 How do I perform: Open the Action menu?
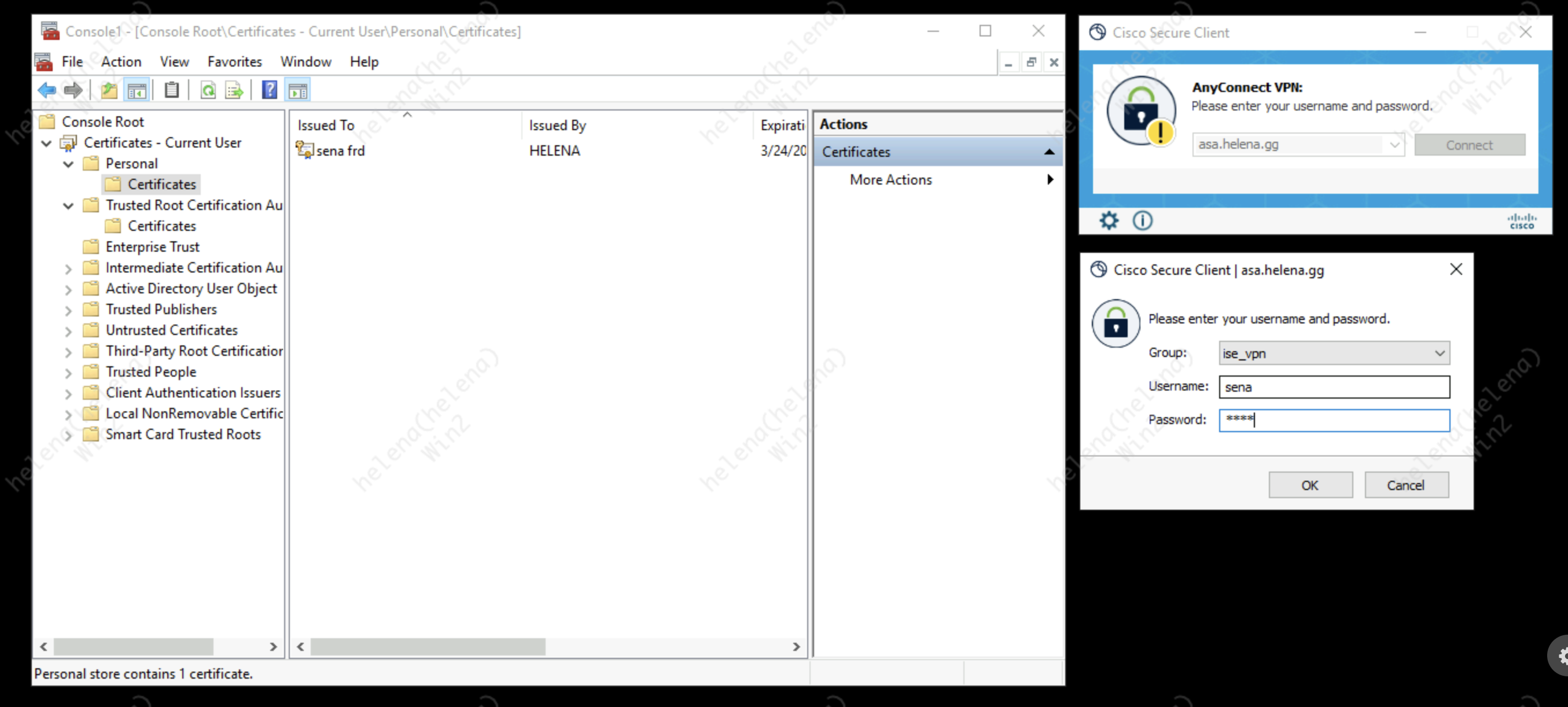(121, 61)
